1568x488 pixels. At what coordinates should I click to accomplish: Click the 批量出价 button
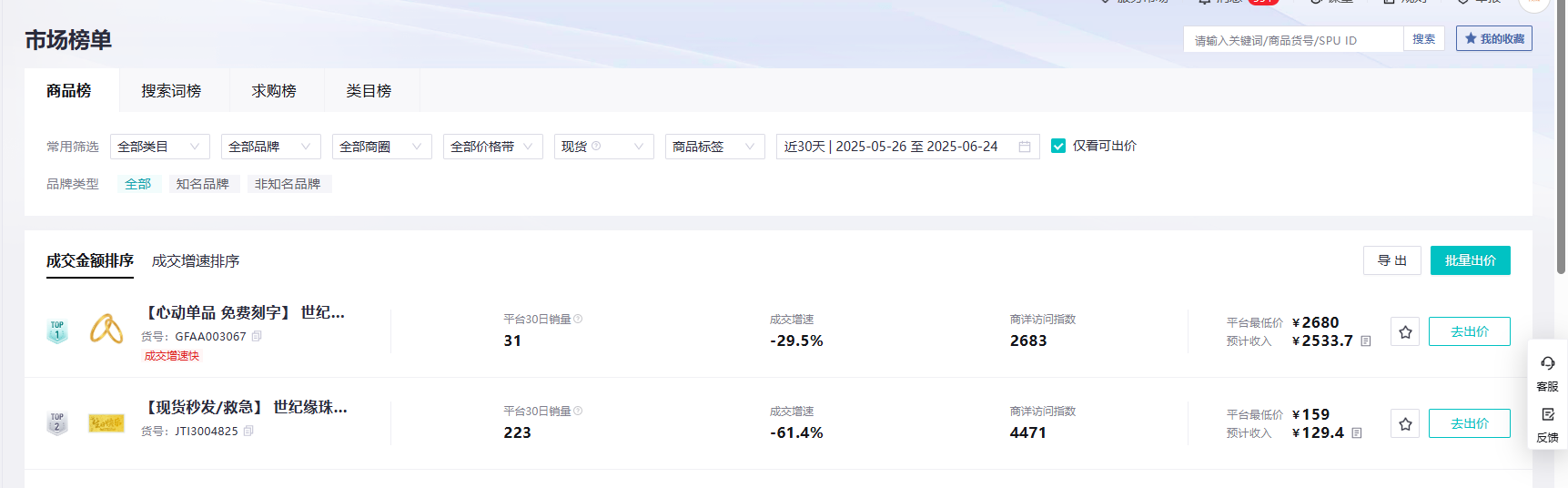tap(1470, 260)
